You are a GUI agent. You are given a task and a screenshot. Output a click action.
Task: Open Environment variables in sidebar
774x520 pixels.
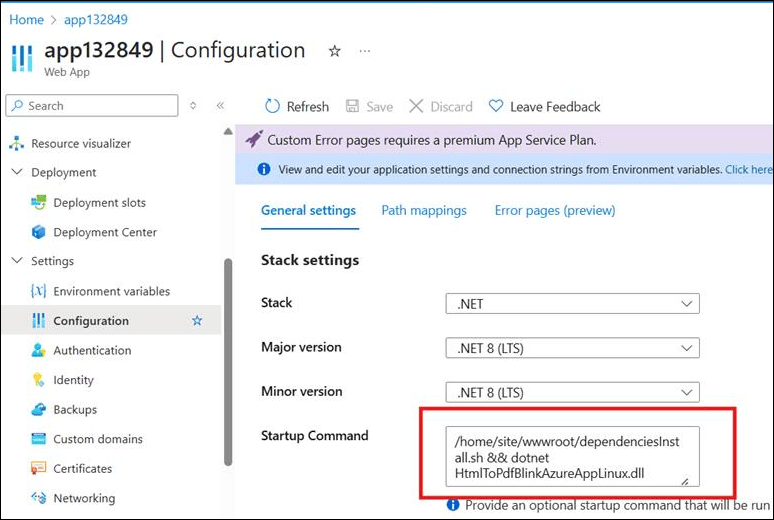112,291
